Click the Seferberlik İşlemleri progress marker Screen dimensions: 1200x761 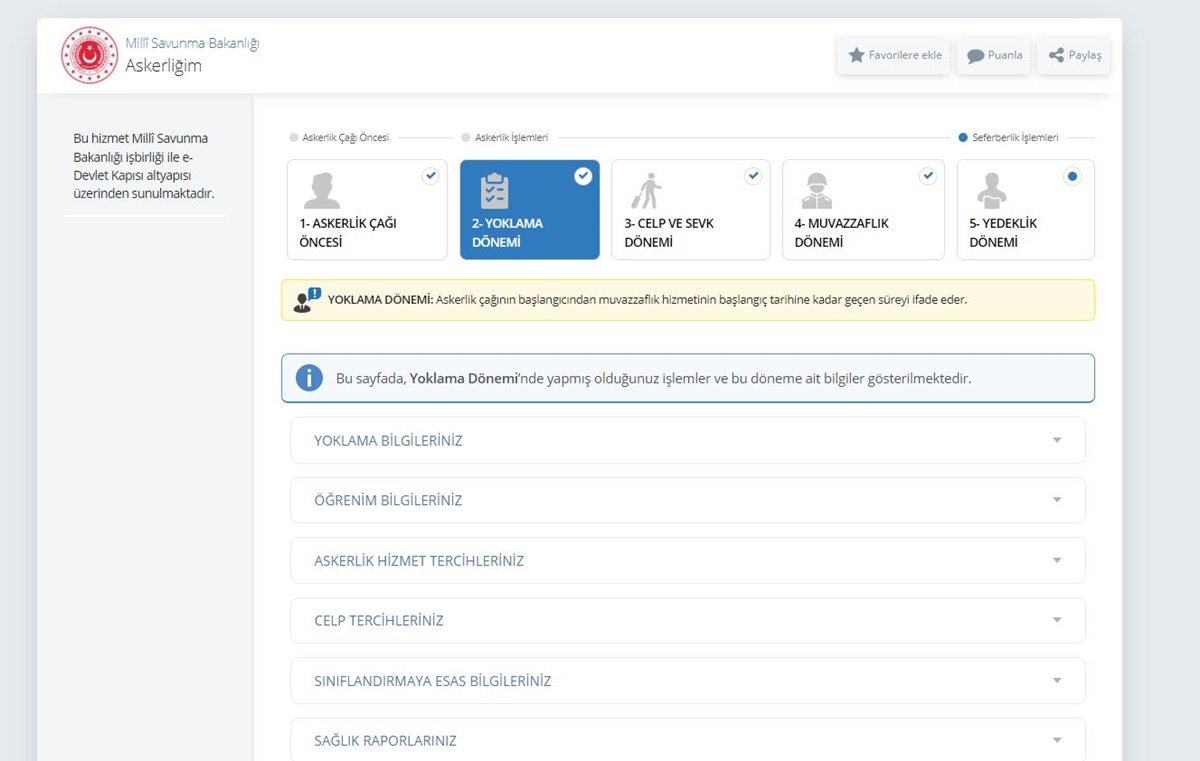[962, 138]
